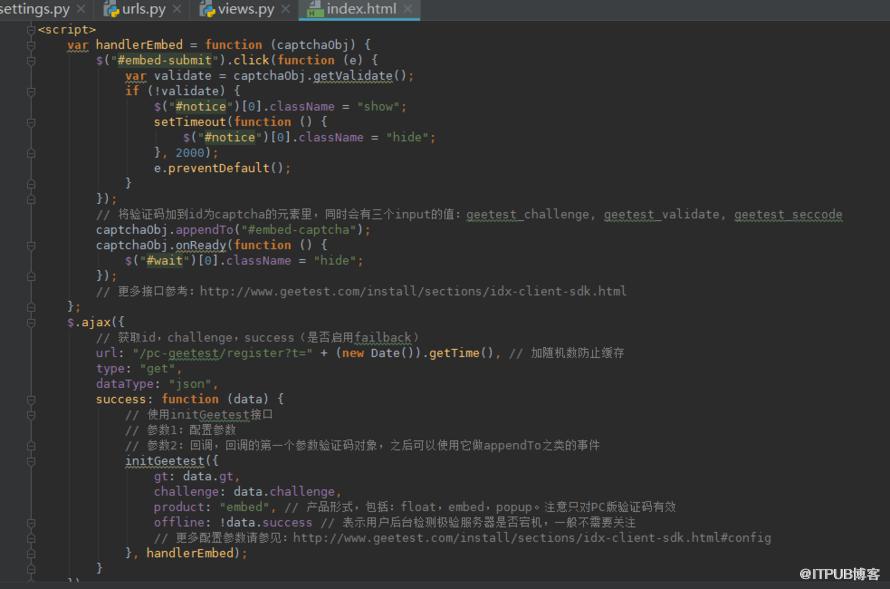Open the geetest idx-client-sdk.html#config link
The width and height of the screenshot is (890, 589).
pyautogui.click(x=532, y=538)
